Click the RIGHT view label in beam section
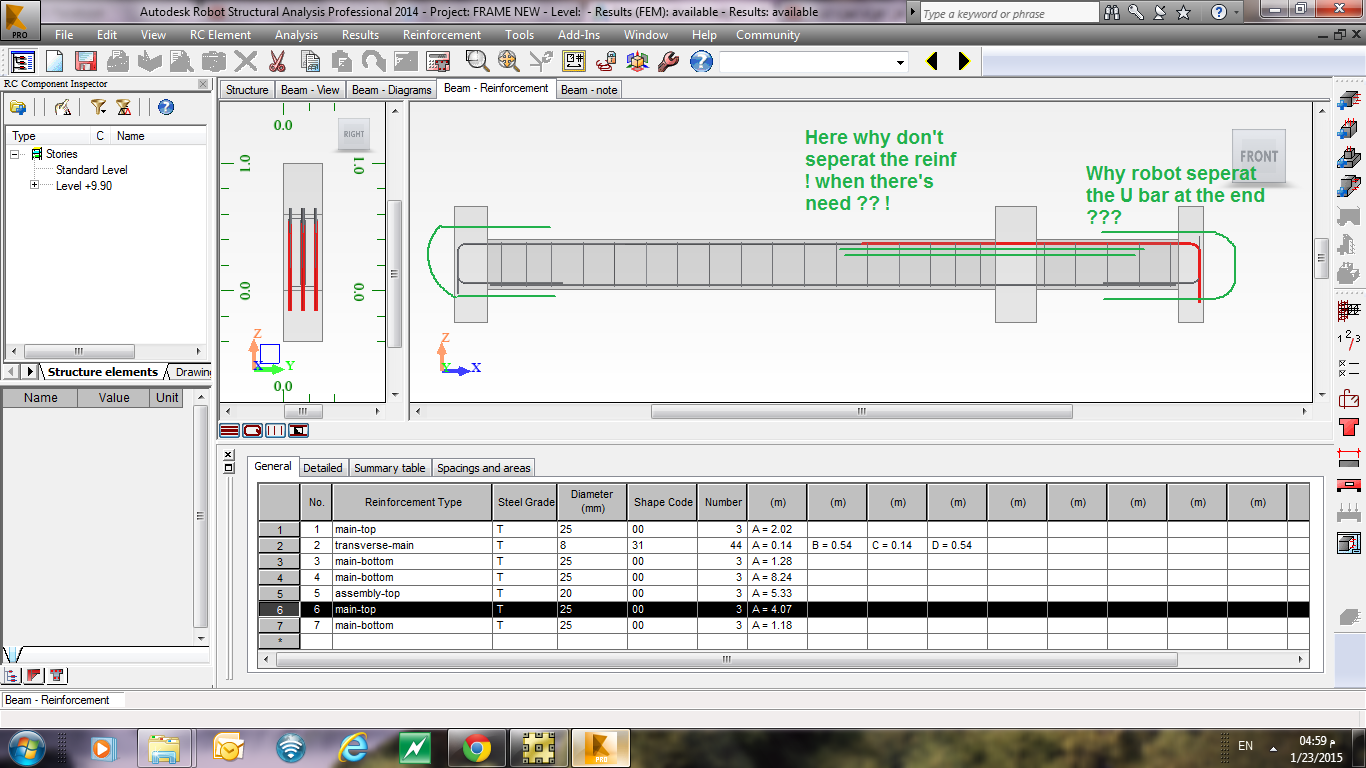The image size is (1366, 768). [353, 132]
